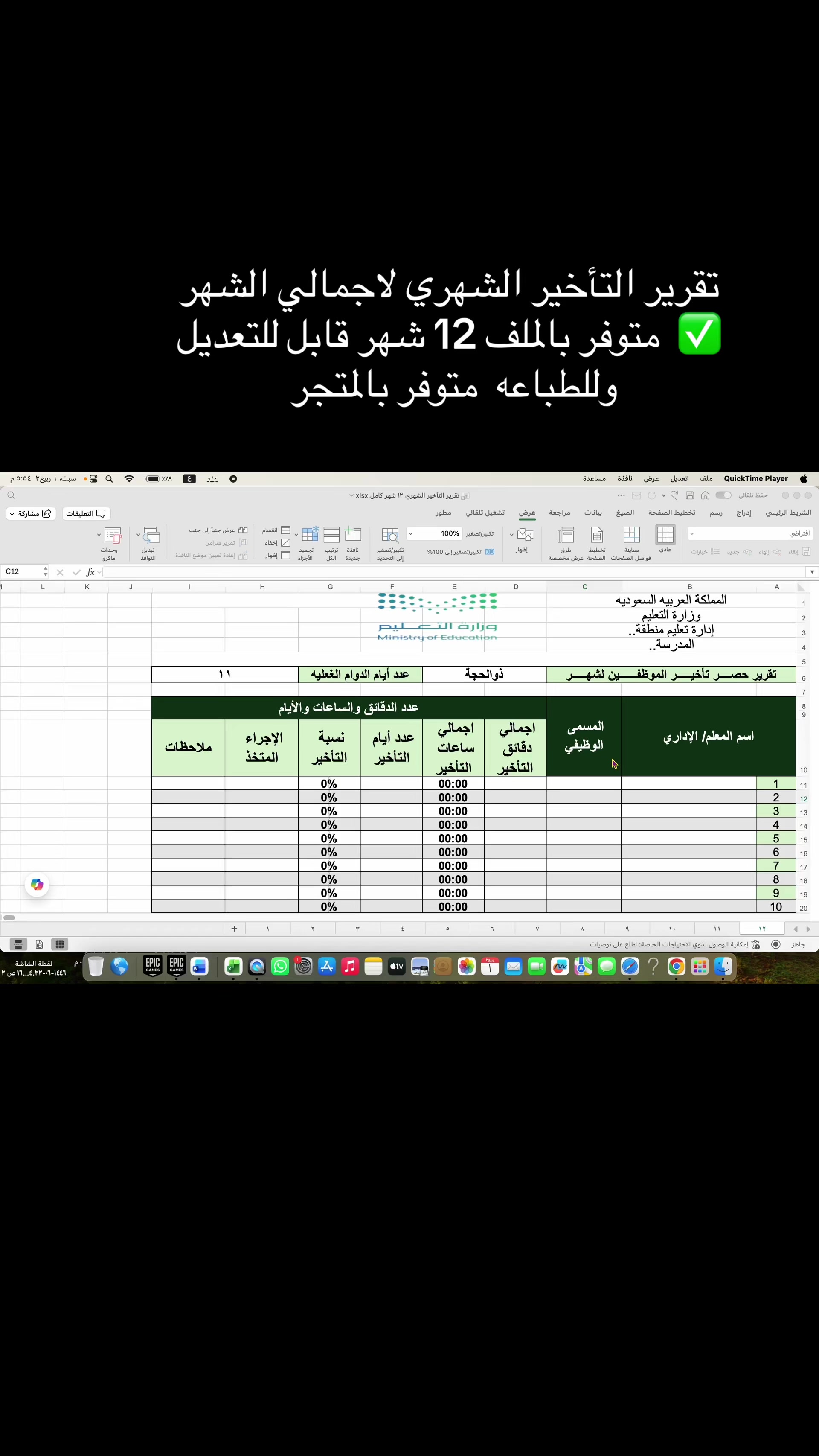Click the search magnifier in Excel title bar
The height and width of the screenshot is (1456, 819).
11,495
